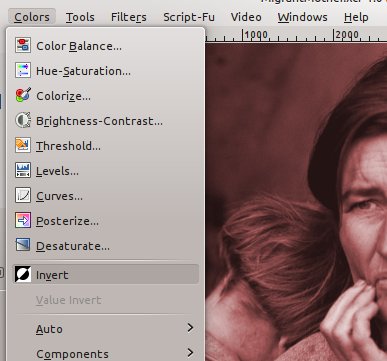This screenshot has height=361, width=387.
Task: Click the Auto menu label
Action: tap(49, 329)
